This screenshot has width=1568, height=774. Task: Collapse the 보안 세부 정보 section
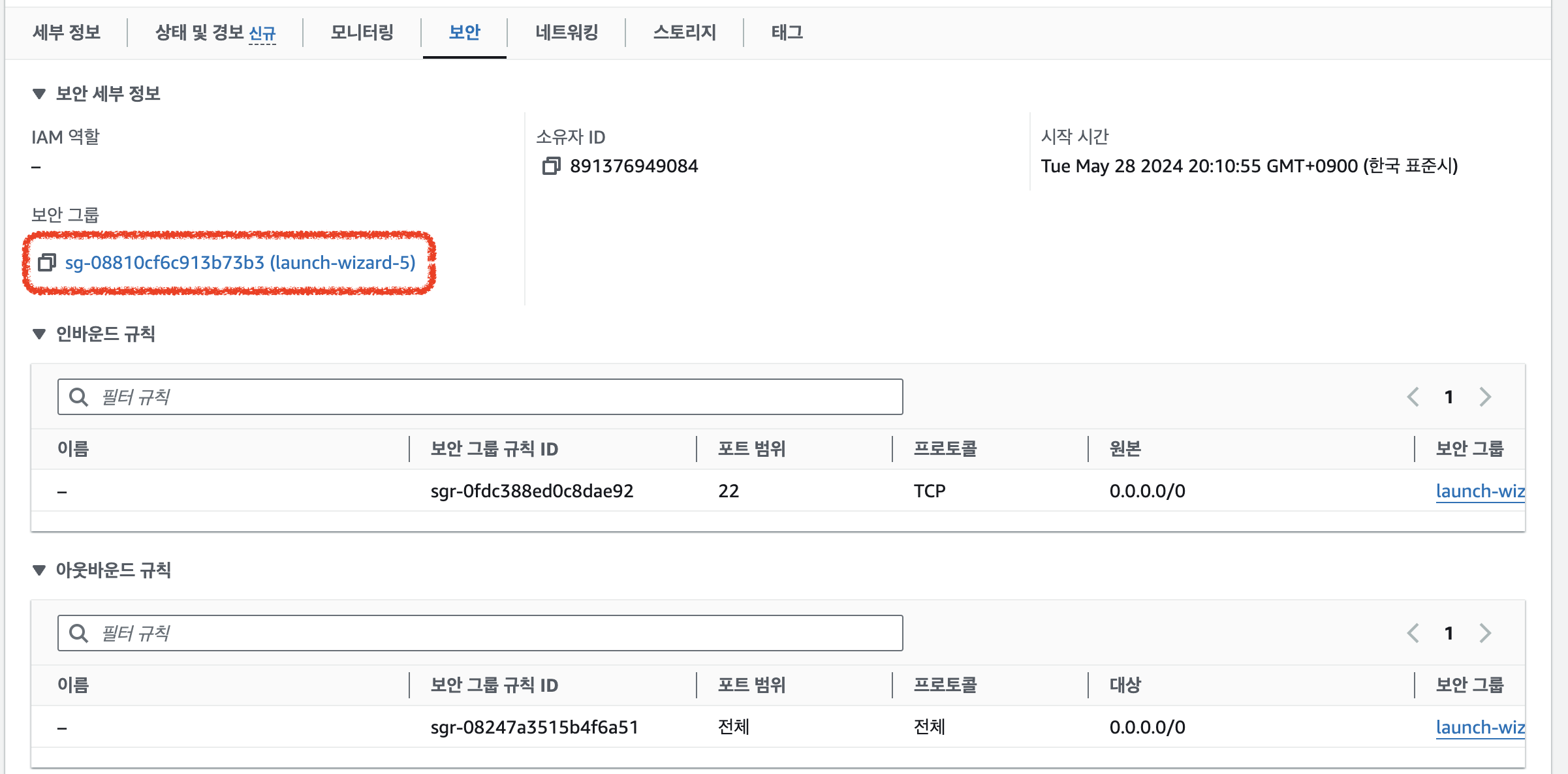[x=39, y=94]
